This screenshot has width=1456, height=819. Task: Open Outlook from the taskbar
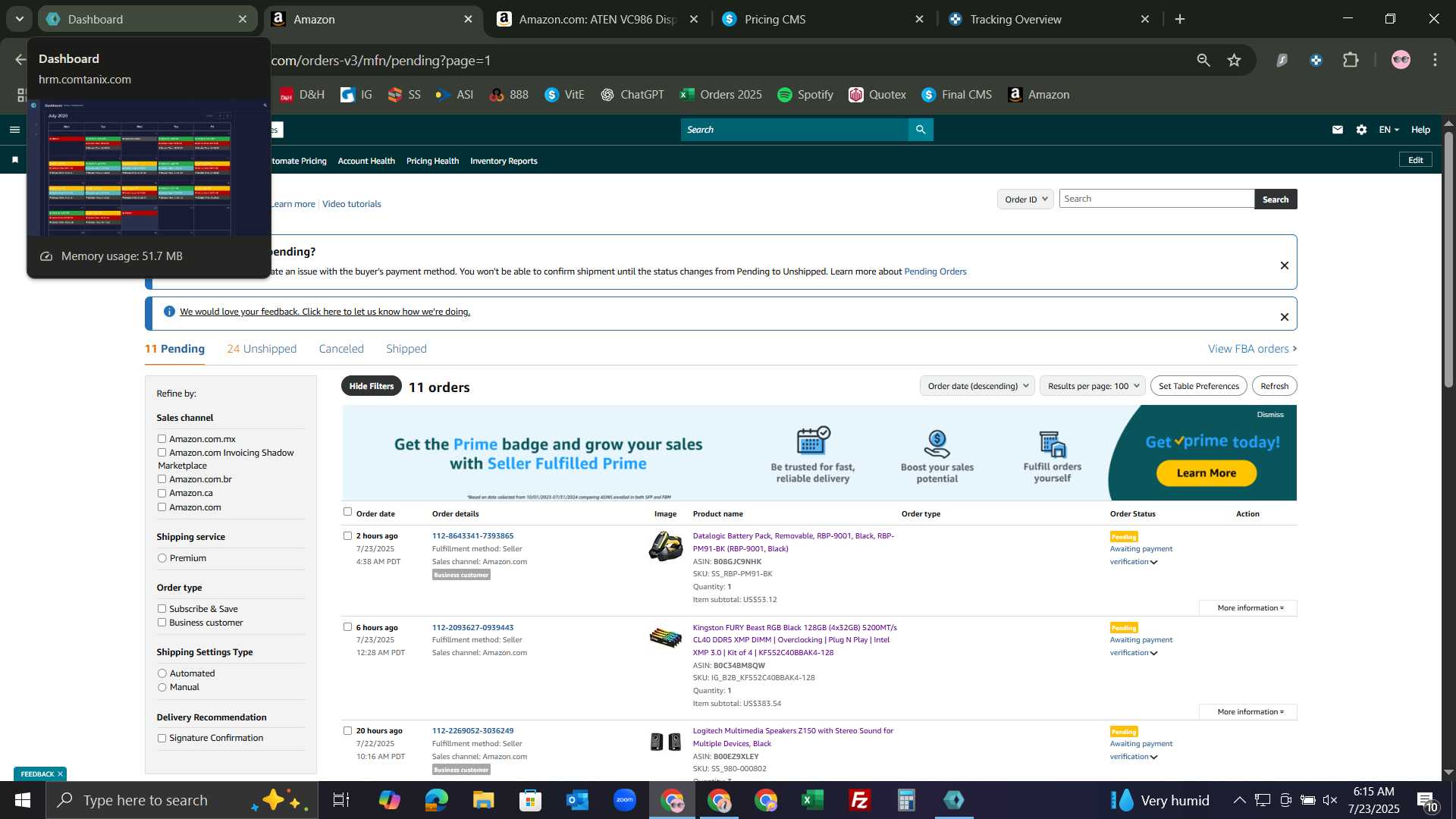point(578,800)
